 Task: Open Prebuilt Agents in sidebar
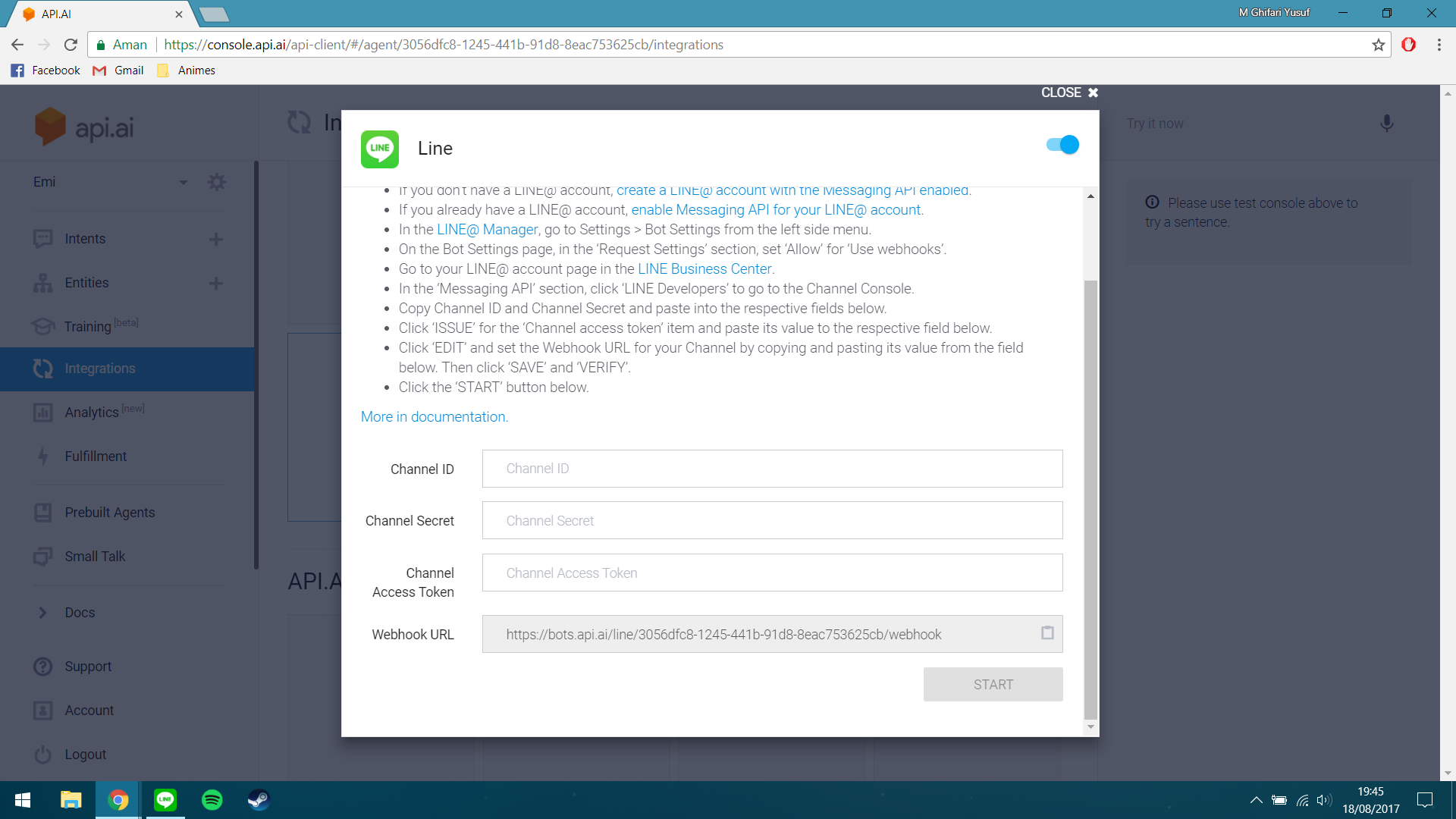(x=109, y=513)
